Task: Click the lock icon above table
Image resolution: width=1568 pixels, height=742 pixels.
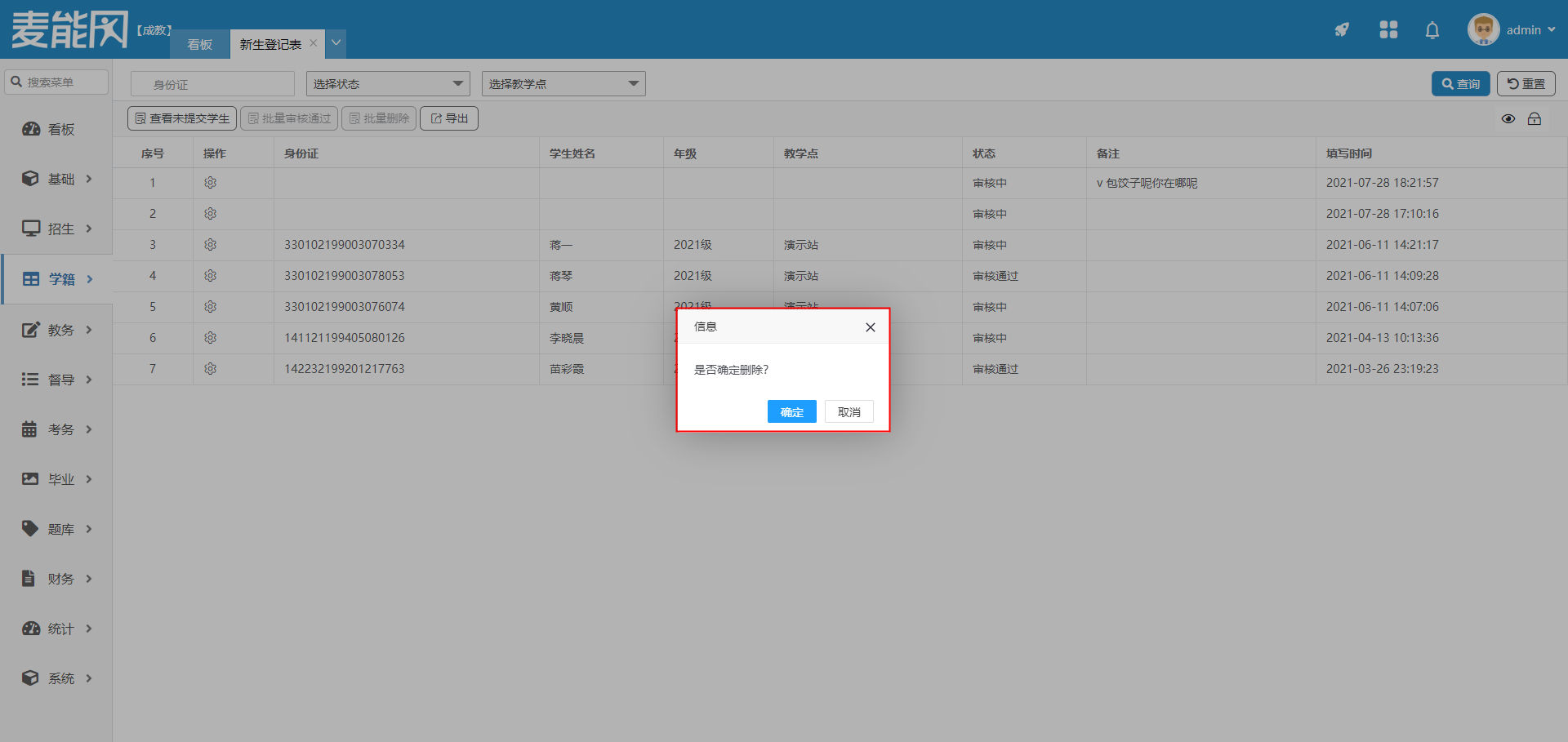Action: click(x=1535, y=119)
